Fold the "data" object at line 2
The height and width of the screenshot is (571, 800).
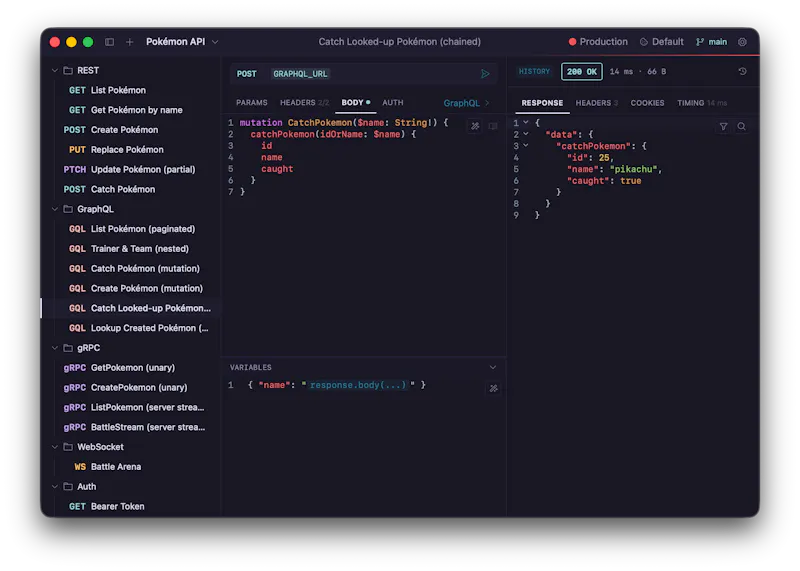(x=526, y=134)
